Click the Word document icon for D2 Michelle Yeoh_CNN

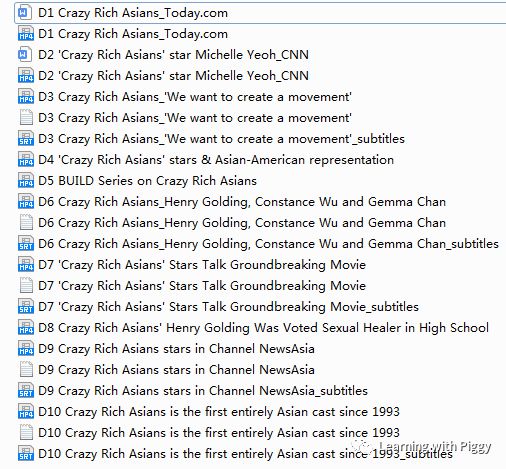click(25, 55)
